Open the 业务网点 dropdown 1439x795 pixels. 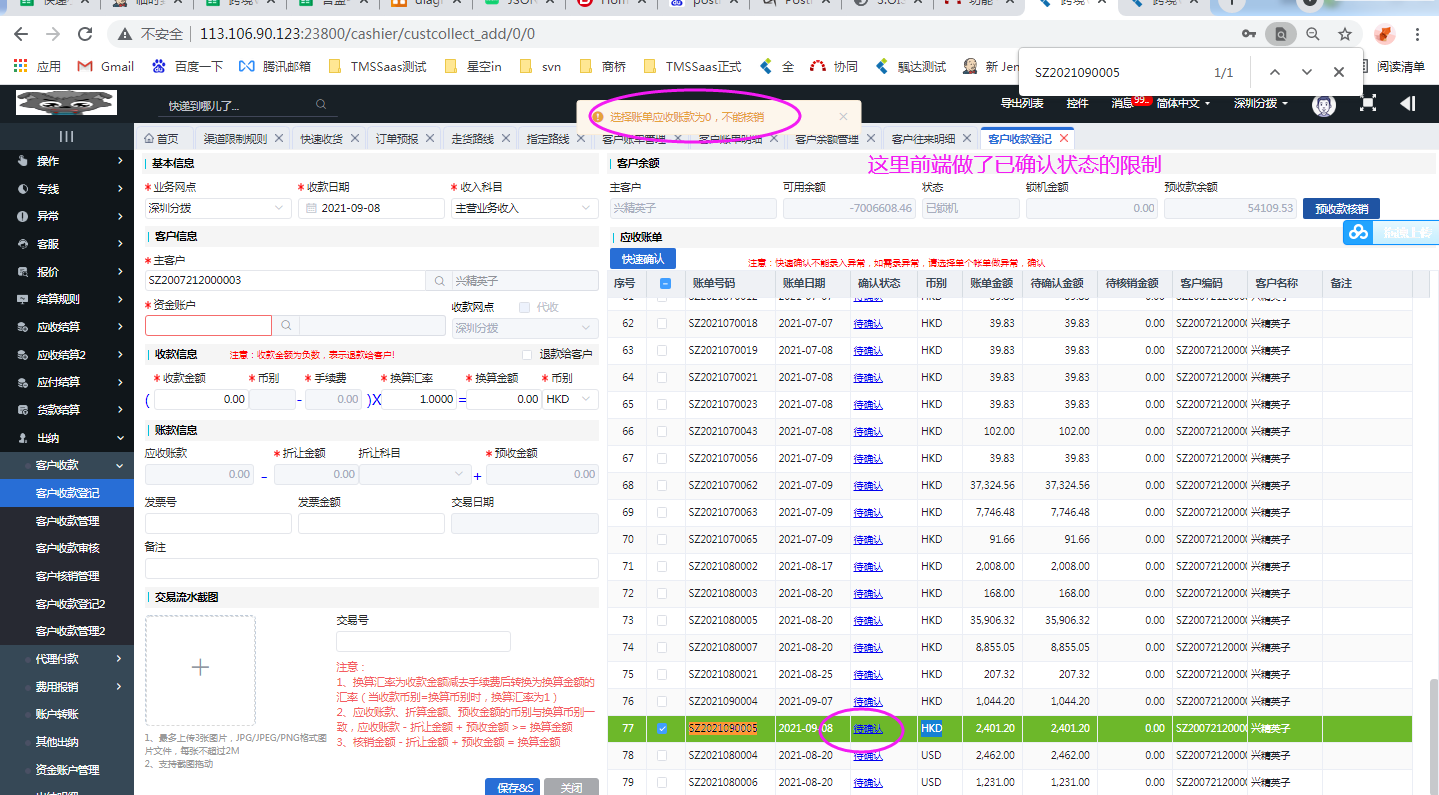[217, 208]
